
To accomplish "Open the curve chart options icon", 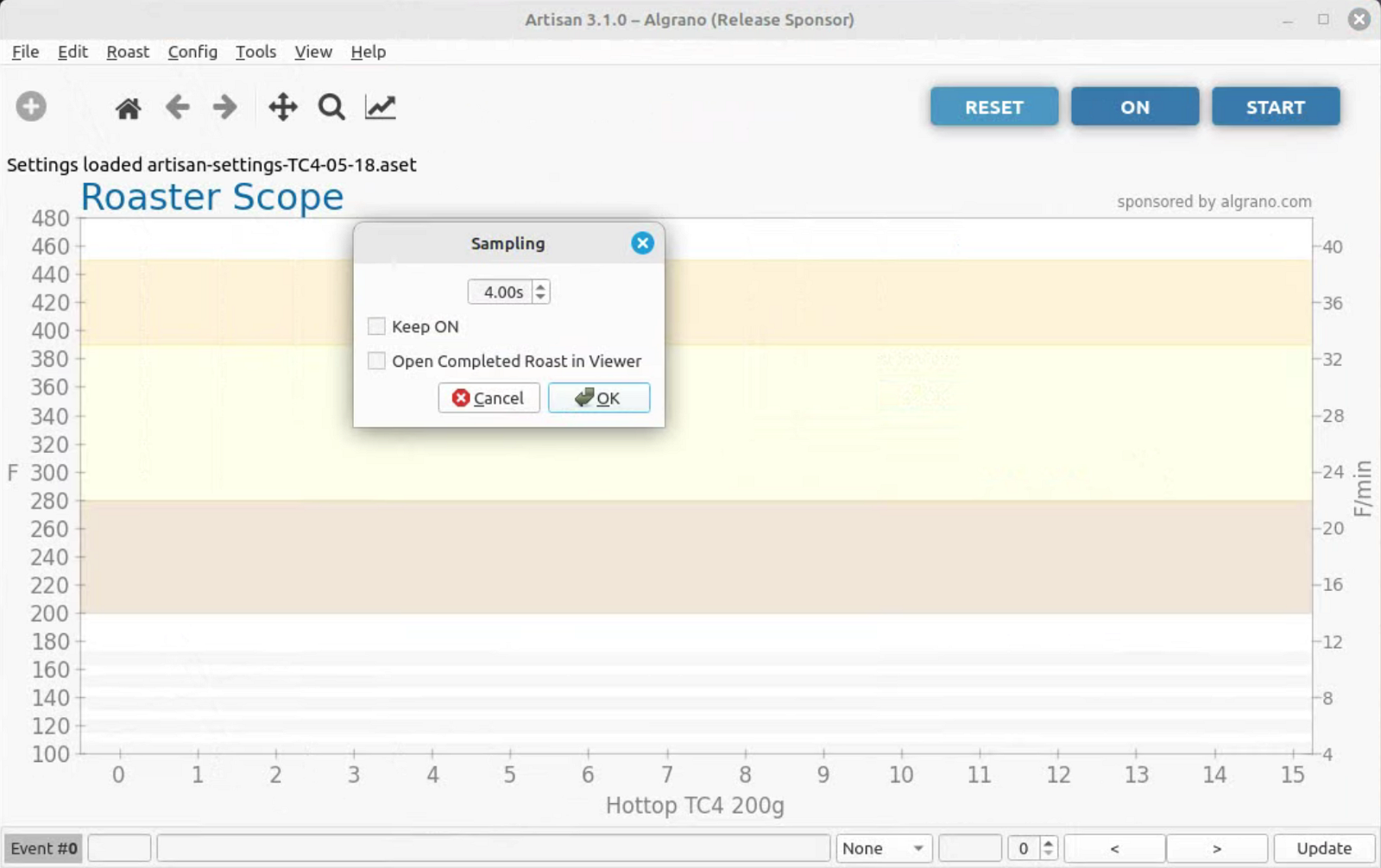I will coord(381,107).
